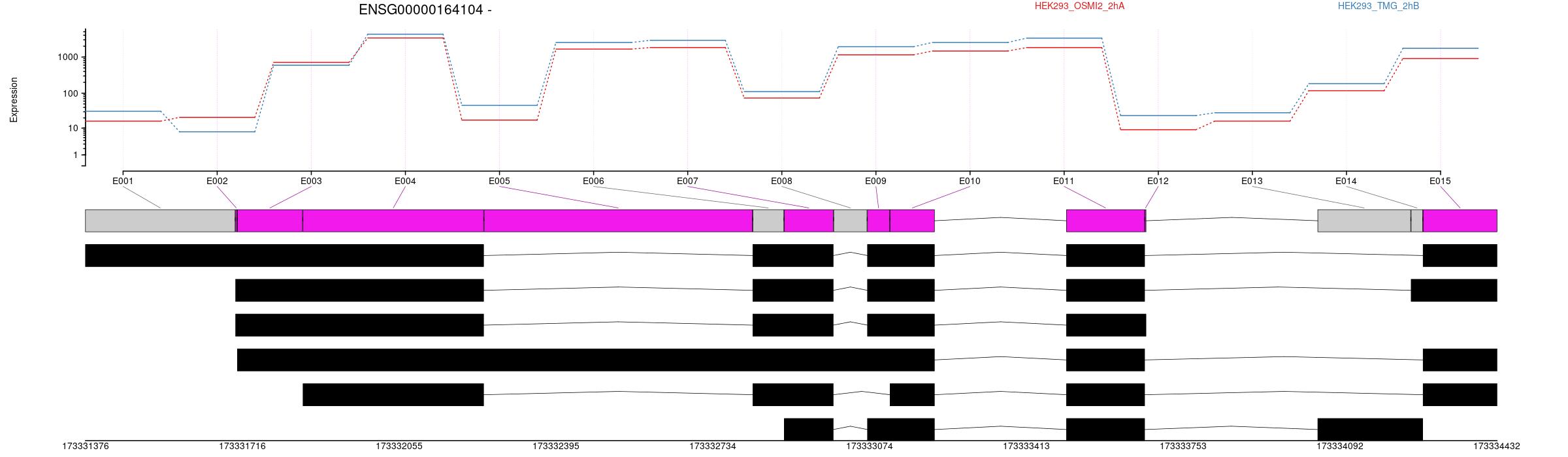Click the gray E008 exon block
This screenshot has width=1568, height=457.
(851, 221)
